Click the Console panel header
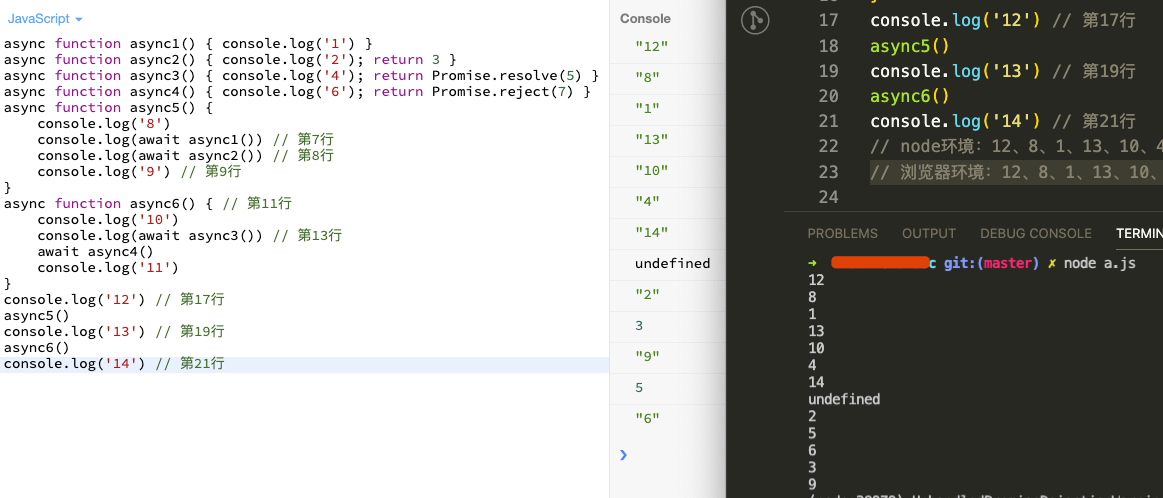The height and width of the screenshot is (498, 1163). [645, 19]
